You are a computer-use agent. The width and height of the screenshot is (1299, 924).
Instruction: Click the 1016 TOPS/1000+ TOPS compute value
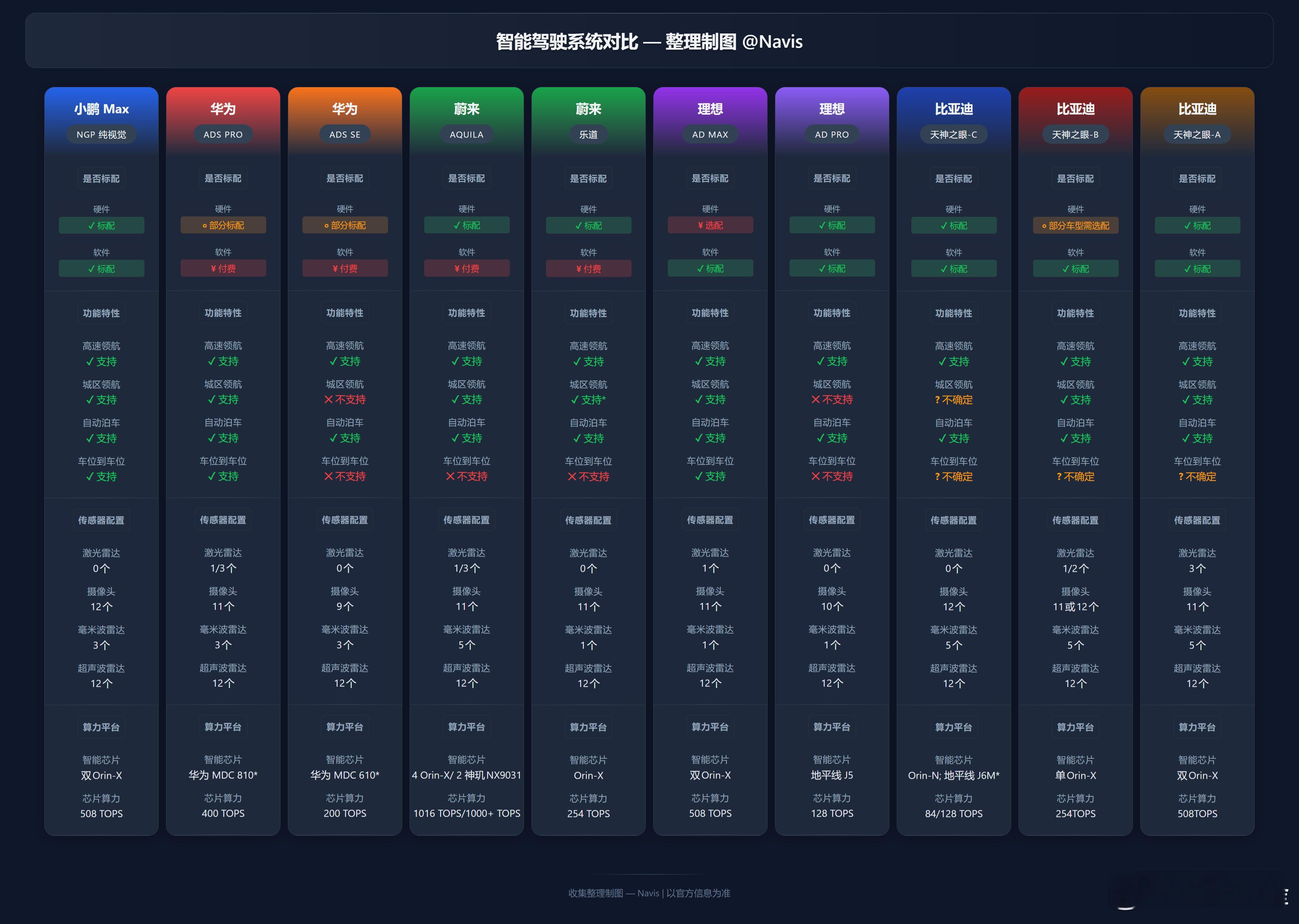(x=466, y=814)
